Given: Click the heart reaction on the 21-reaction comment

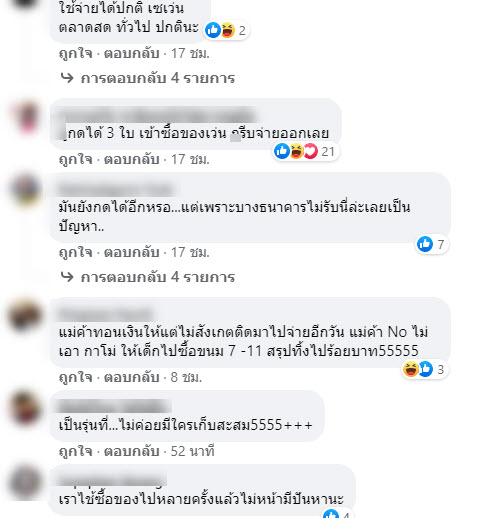Looking at the screenshot, I should pos(310,151).
